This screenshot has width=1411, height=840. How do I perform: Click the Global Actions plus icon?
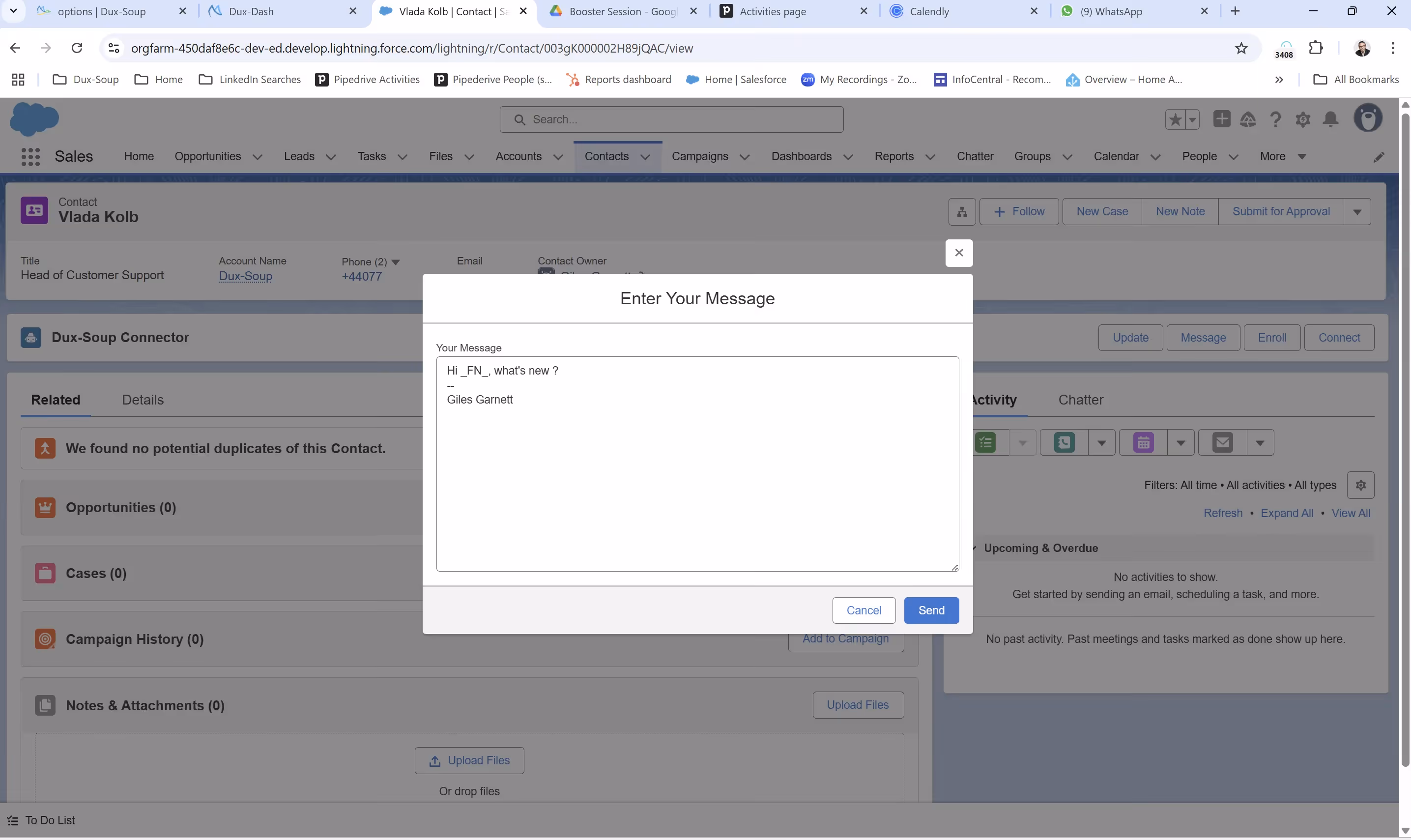[x=1221, y=119]
